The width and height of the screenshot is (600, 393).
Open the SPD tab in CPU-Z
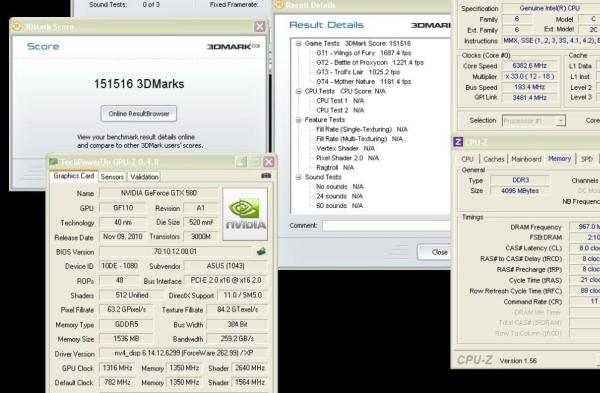[587, 159]
